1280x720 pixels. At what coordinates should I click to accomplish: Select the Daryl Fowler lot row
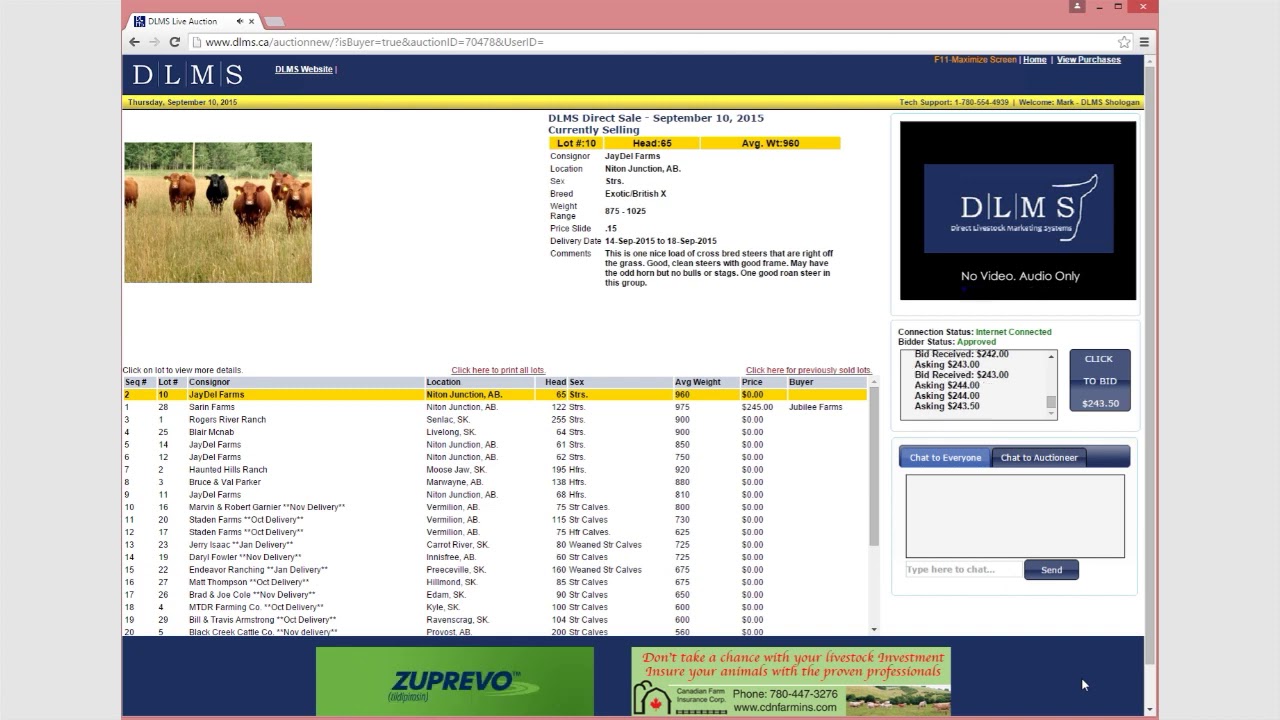495,557
